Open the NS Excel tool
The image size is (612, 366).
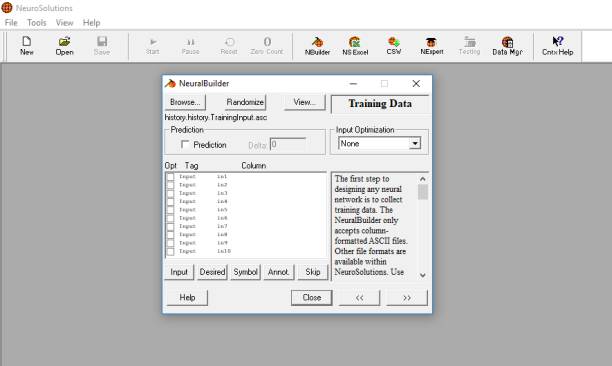[355, 46]
